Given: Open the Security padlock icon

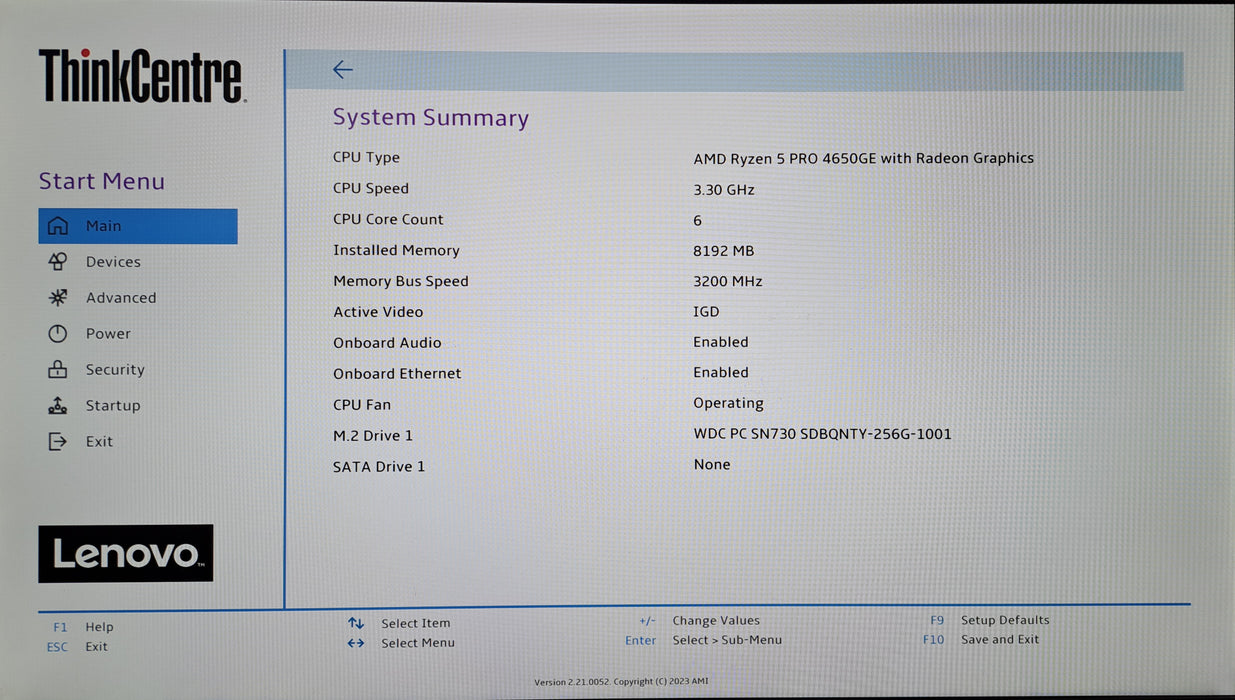Looking at the screenshot, I should (58, 369).
